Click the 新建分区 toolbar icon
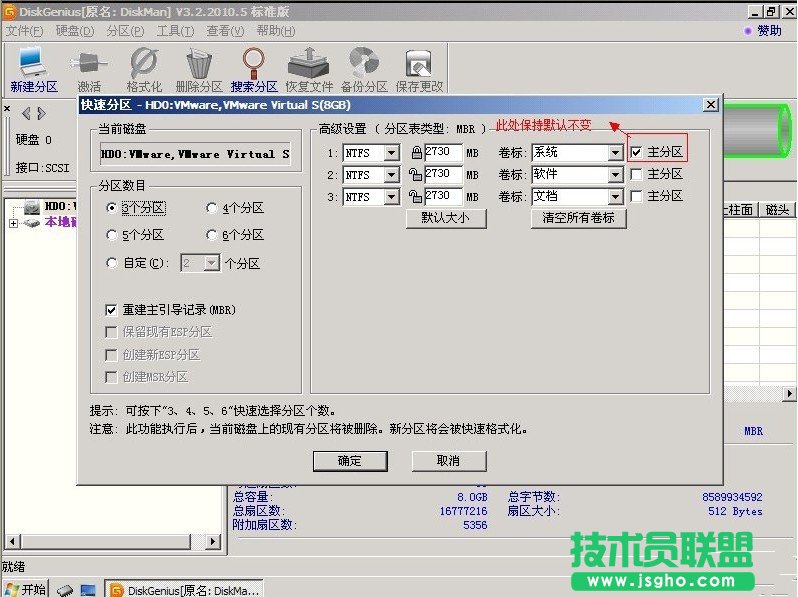The image size is (798, 597). 33,68
